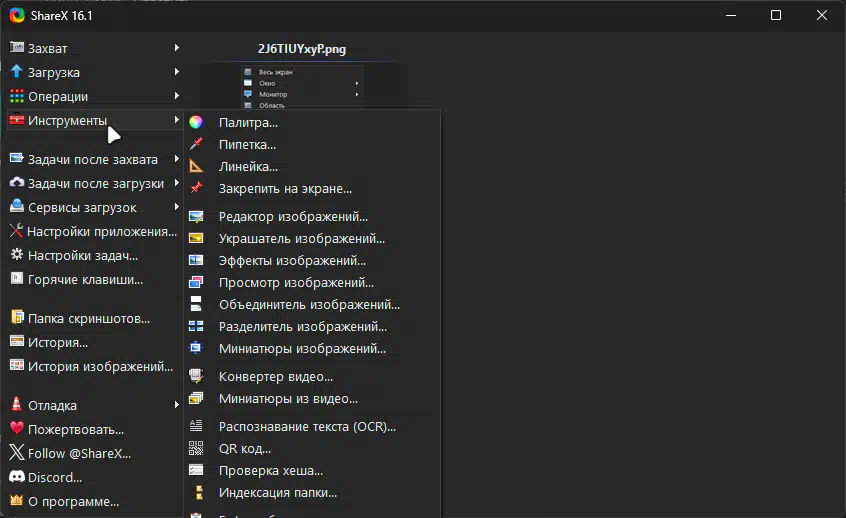Viewport: 846px width, 518px height.
Task: Click the Discord logo icon
Action: pos(17,477)
